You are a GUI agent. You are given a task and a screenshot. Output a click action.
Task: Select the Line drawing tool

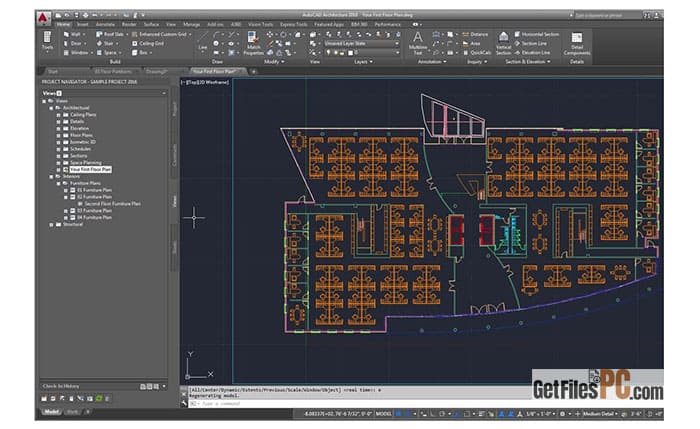click(203, 40)
